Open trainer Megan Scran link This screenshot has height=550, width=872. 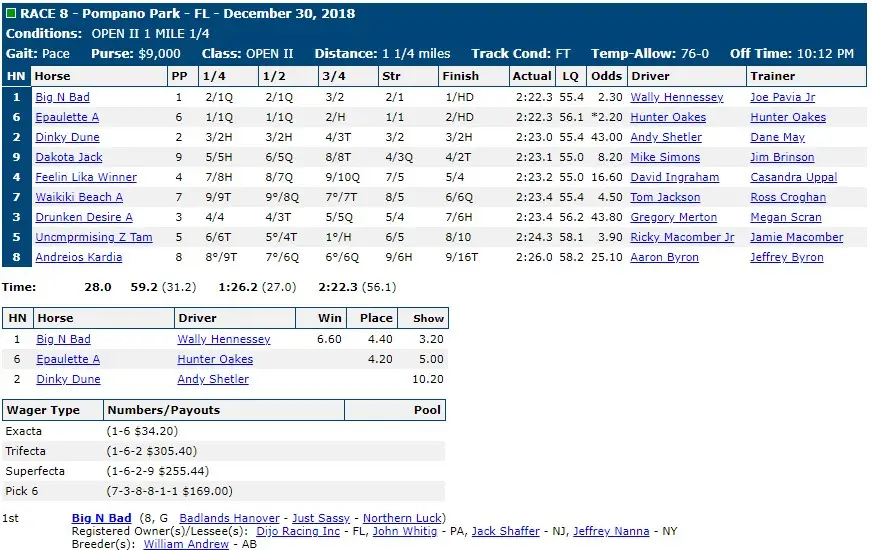[x=786, y=217]
